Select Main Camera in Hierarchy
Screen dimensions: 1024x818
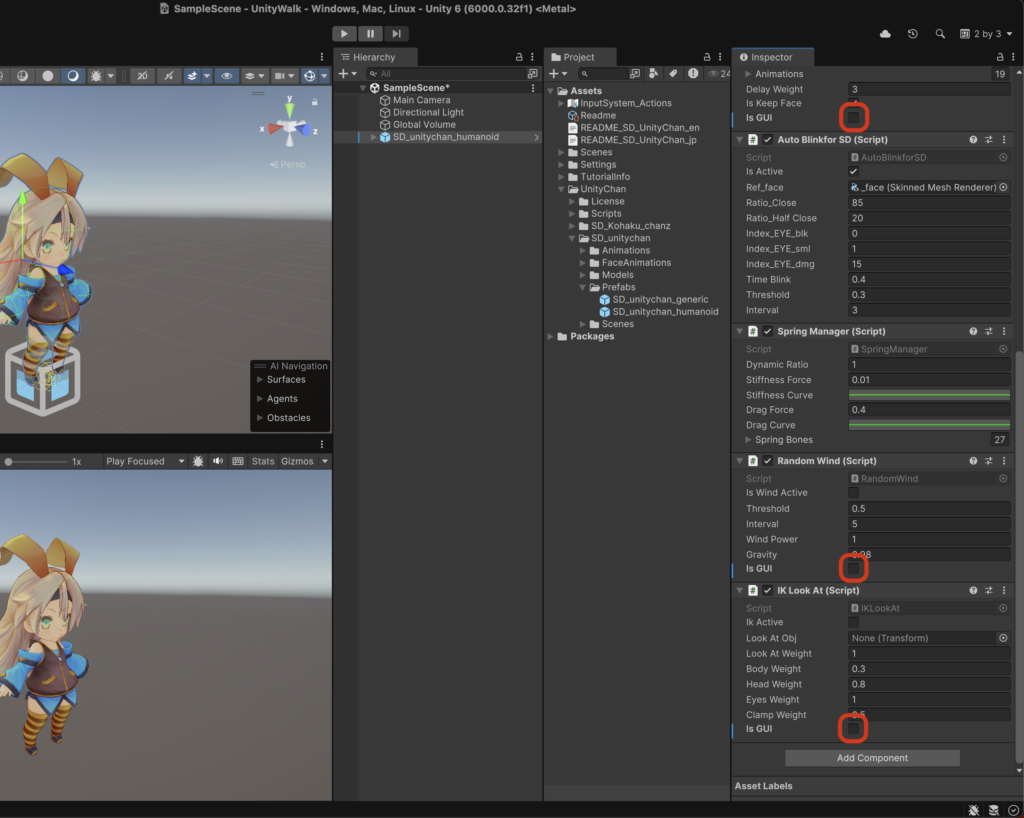(x=421, y=100)
